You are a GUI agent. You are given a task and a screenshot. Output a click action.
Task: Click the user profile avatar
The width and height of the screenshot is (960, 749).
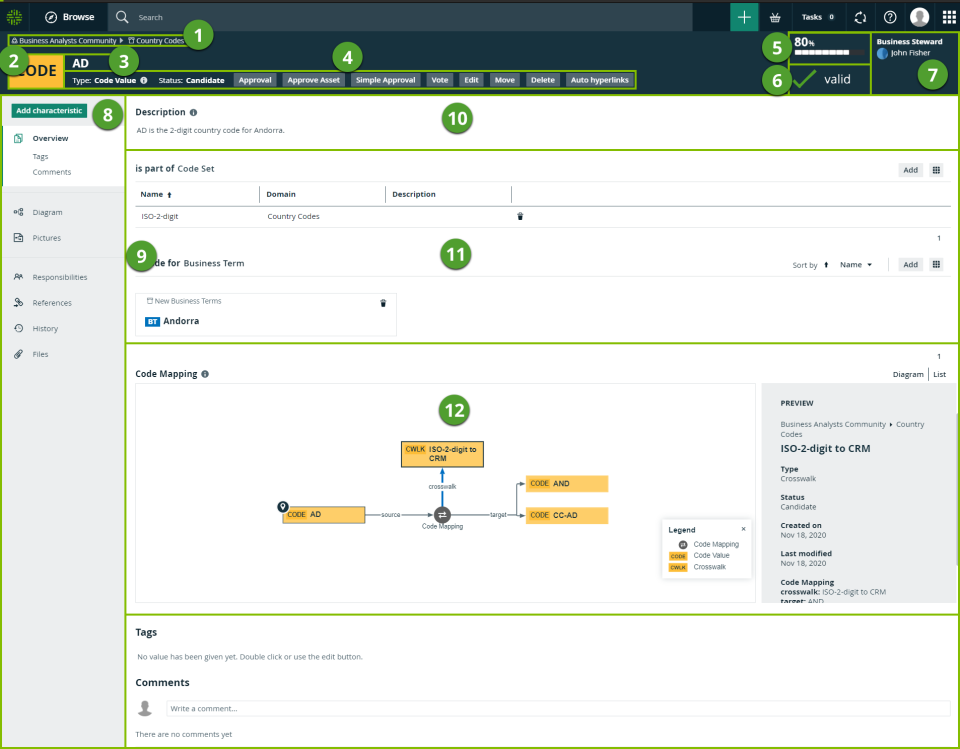pyautogui.click(x=919, y=17)
